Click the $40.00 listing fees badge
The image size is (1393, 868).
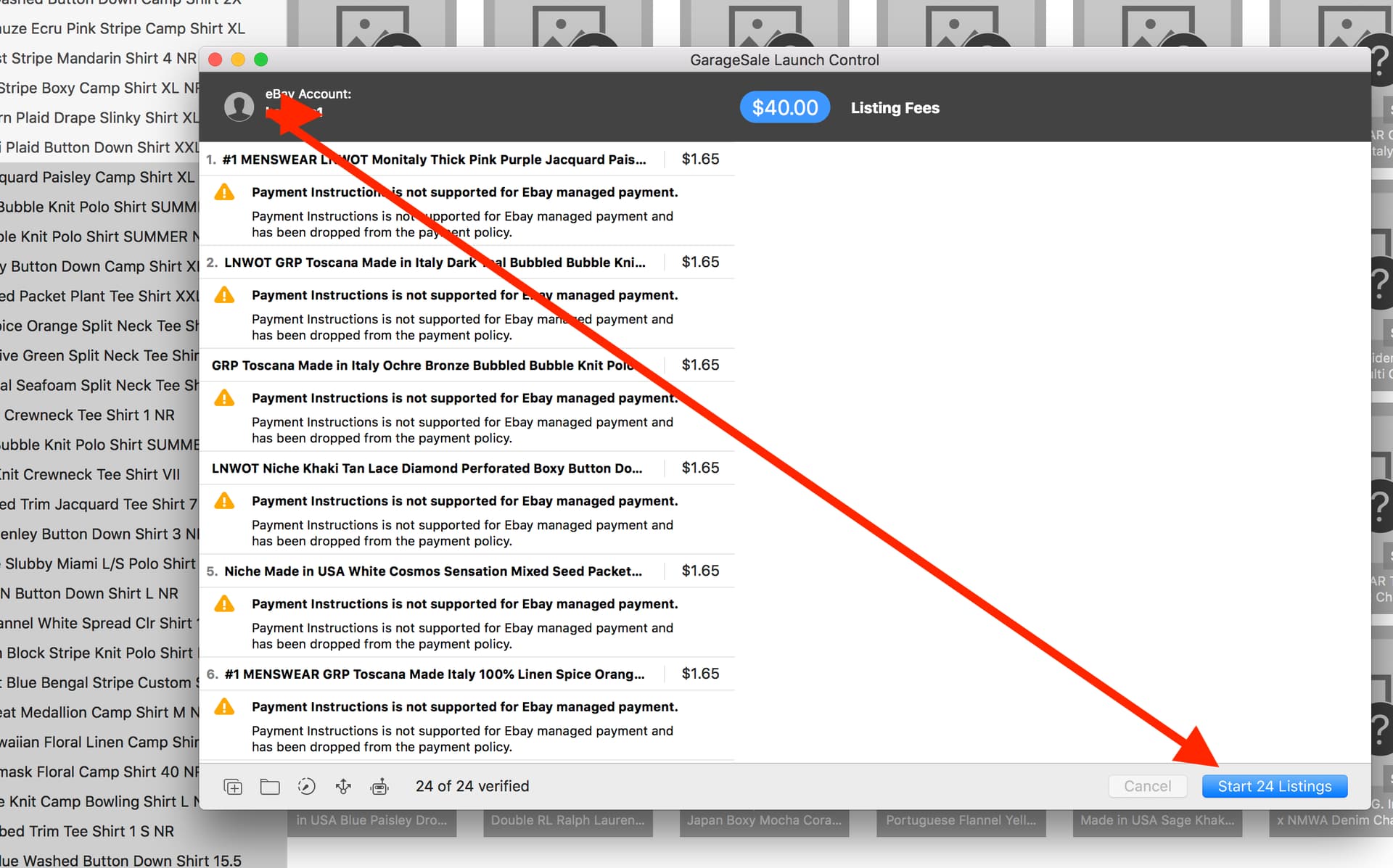click(785, 107)
